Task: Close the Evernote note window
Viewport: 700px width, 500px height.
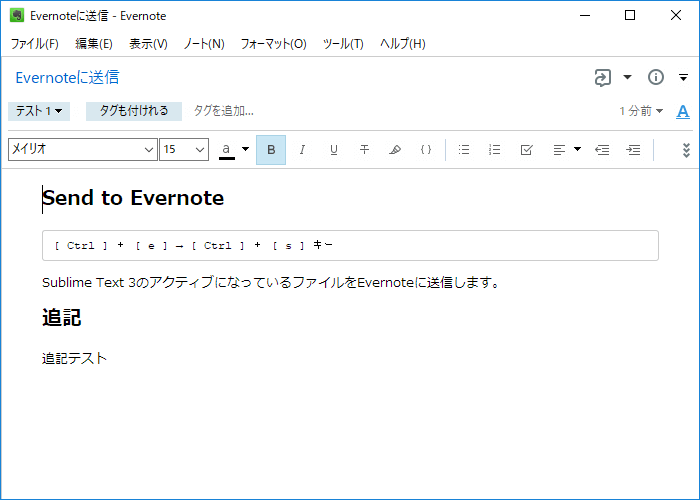Action: (676, 16)
